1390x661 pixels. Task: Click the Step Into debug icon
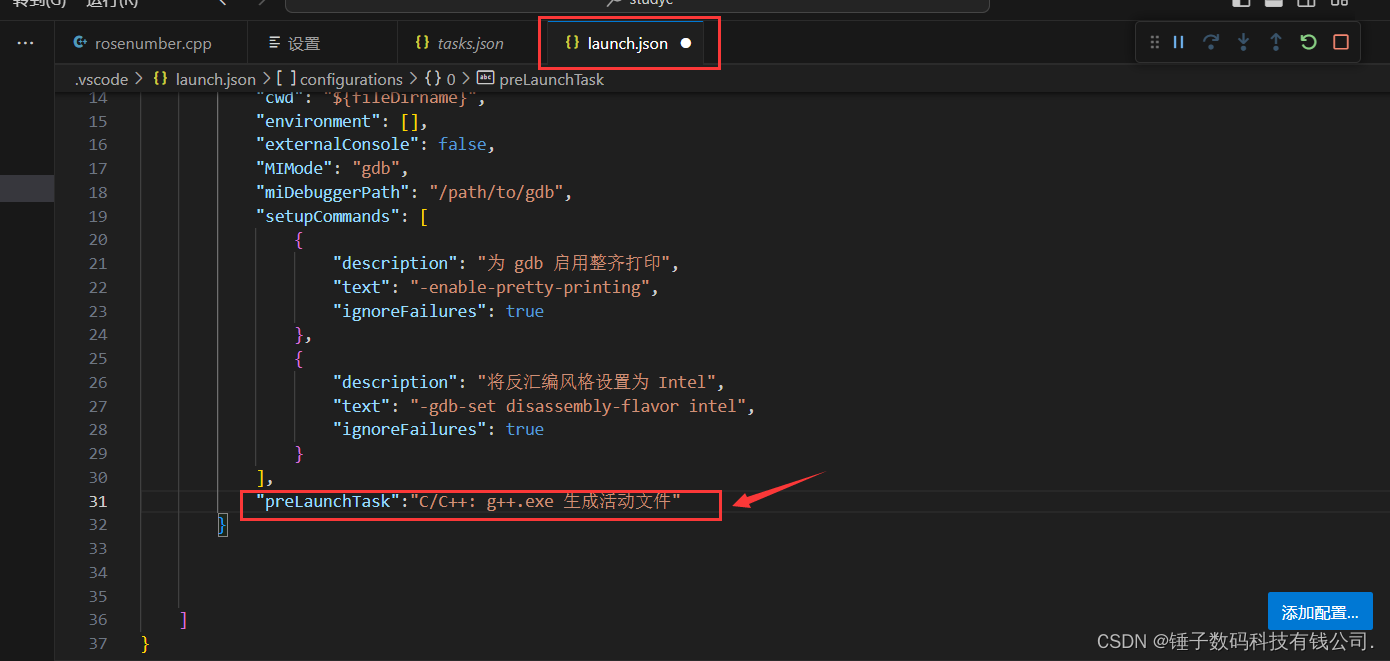(x=1243, y=42)
